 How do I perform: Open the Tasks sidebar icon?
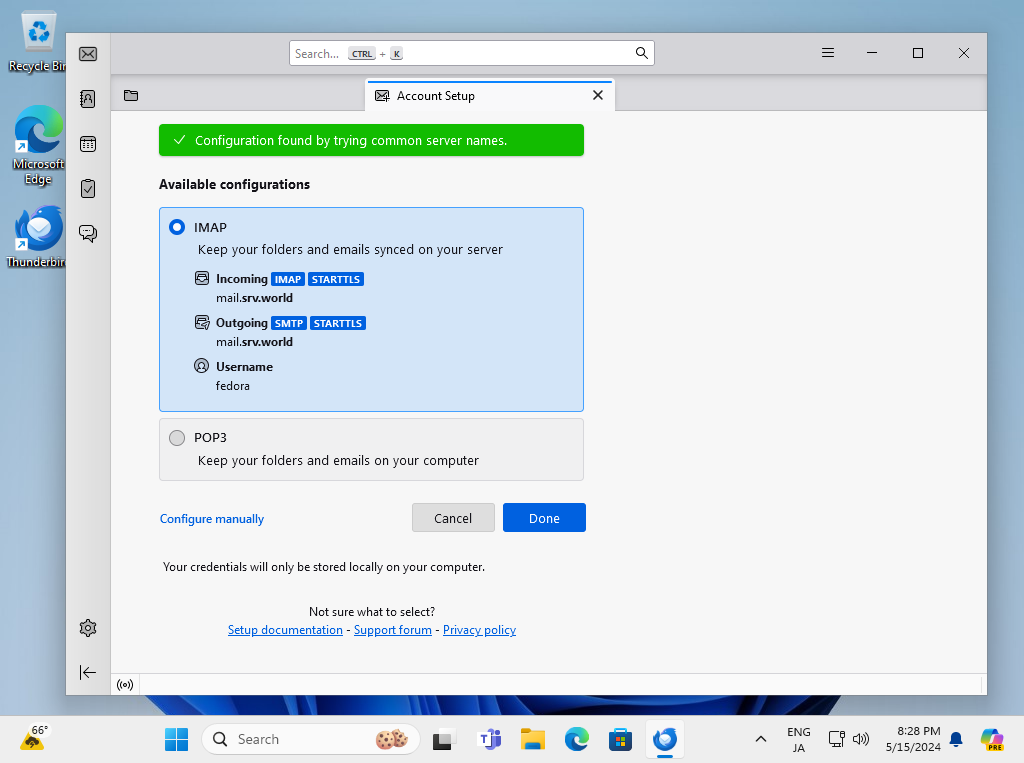[88, 188]
